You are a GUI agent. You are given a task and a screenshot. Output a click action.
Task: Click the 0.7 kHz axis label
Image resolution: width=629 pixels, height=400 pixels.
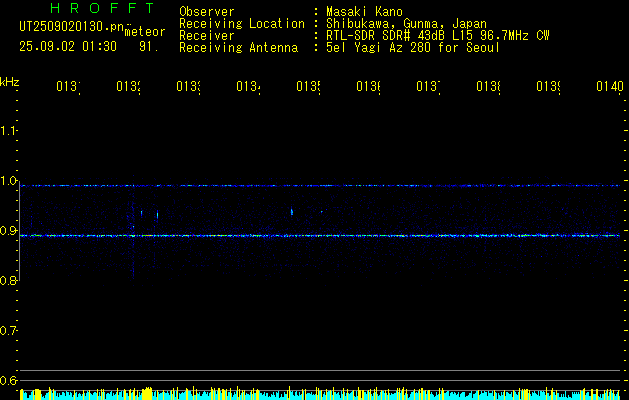coord(8,331)
